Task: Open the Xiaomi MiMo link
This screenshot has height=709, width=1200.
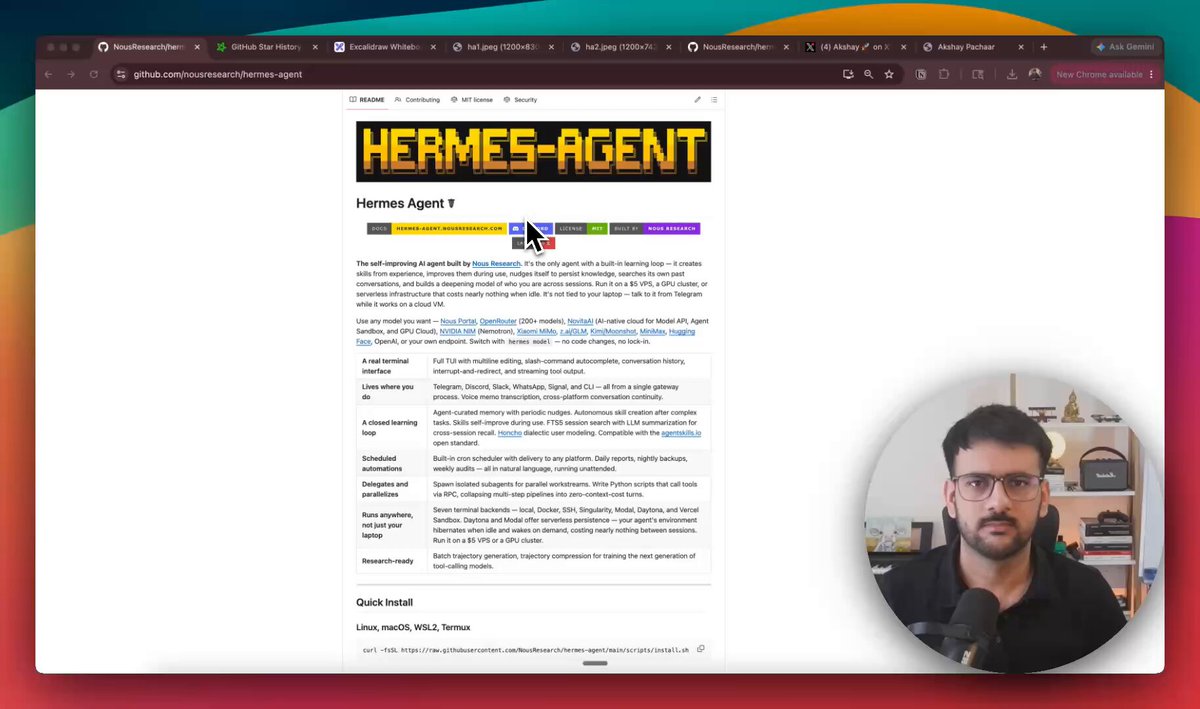Action: pyautogui.click(x=536, y=331)
